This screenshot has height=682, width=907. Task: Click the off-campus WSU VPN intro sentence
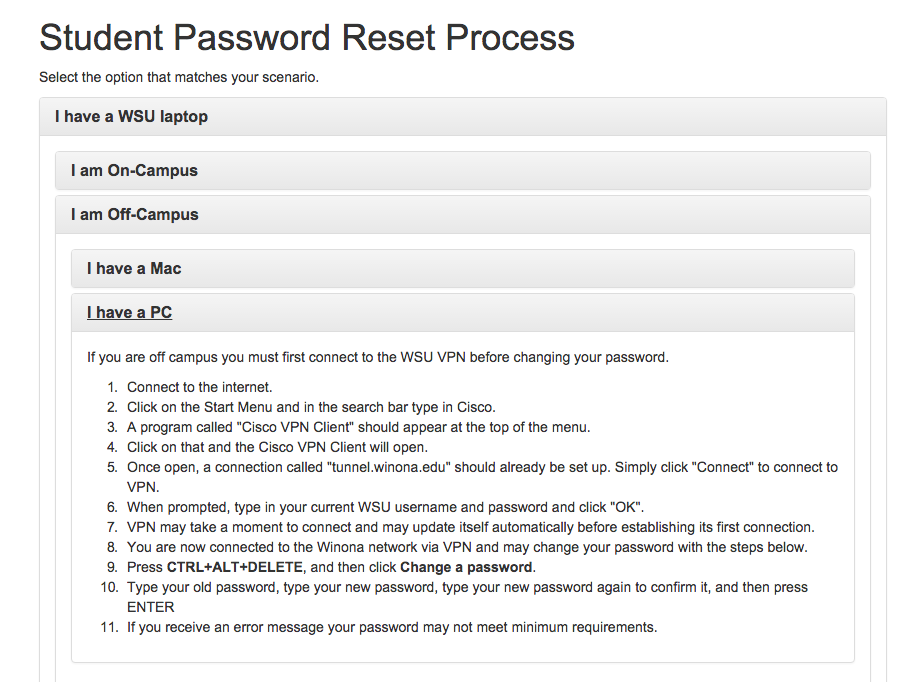coord(377,357)
